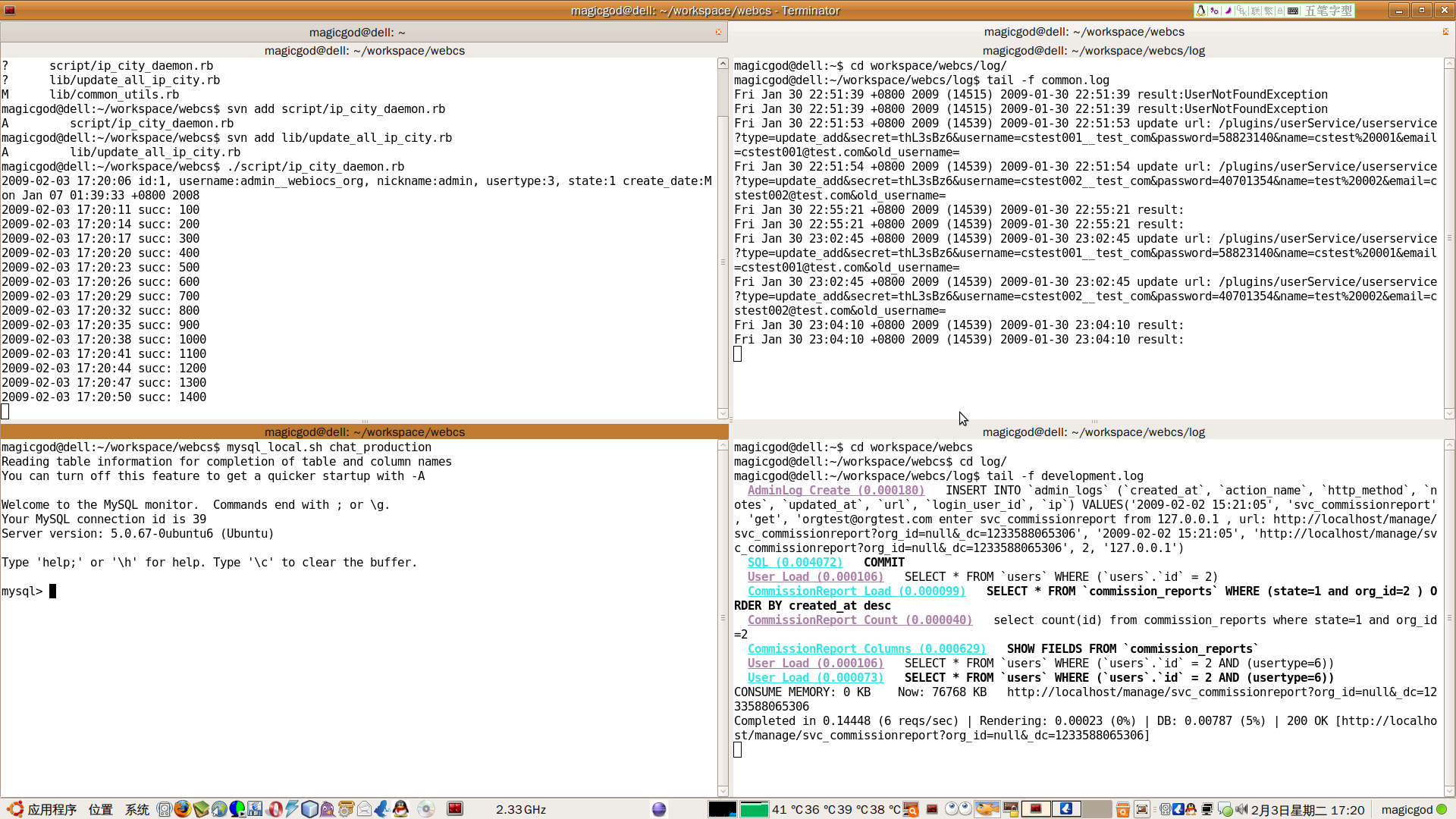Viewport: 1456px width, 819px height.
Task: Click the xeyes applet in panel
Action: click(959, 808)
